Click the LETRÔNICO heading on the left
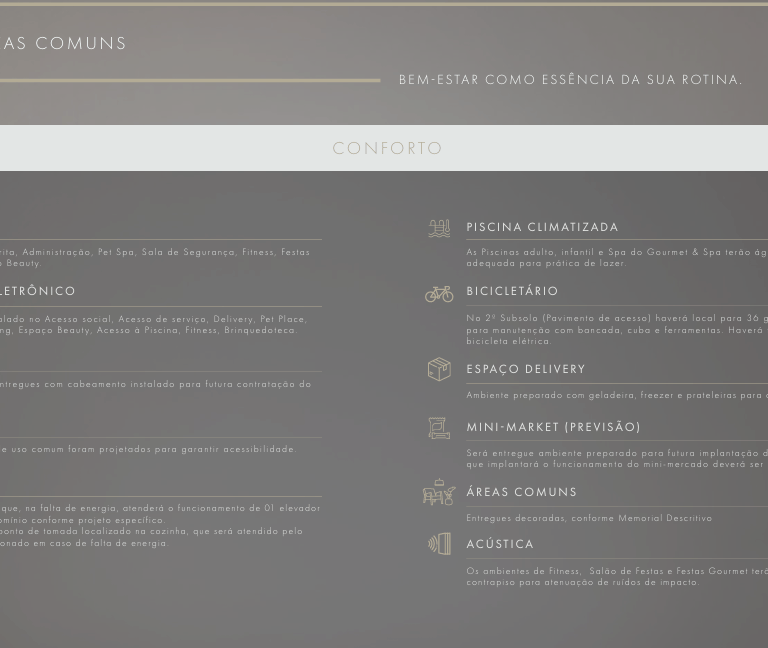 (38, 291)
